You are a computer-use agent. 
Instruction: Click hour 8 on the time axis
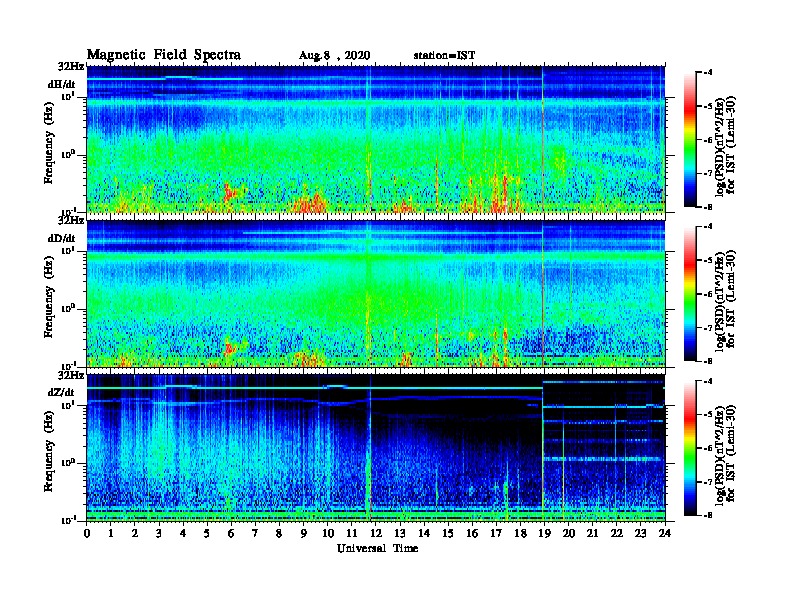point(279,534)
